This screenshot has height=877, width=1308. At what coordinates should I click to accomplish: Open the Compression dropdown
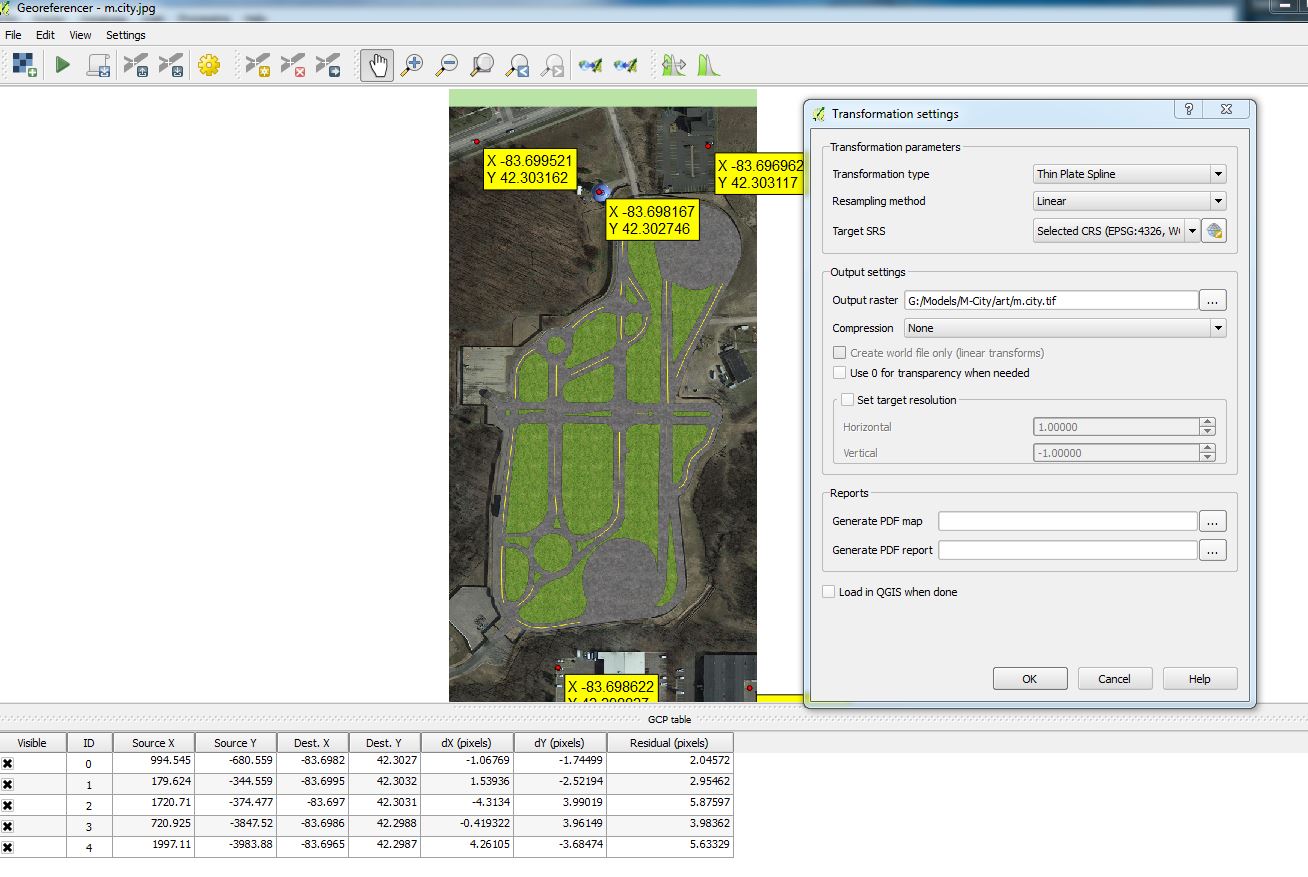point(1064,328)
